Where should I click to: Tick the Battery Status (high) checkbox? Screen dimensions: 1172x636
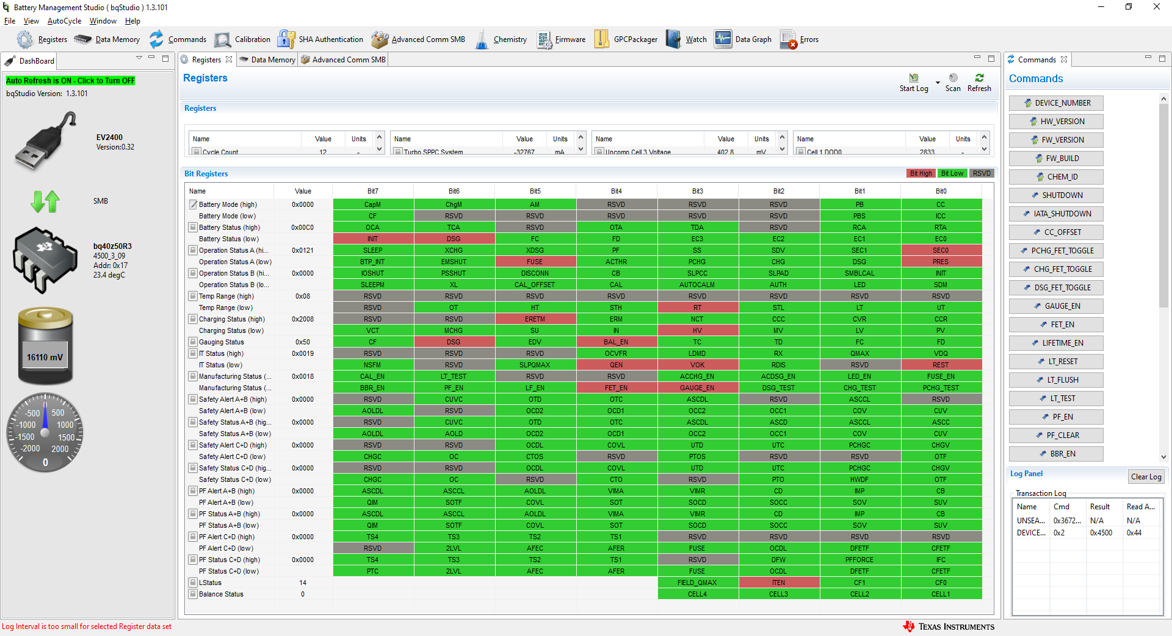pyautogui.click(x=193, y=227)
